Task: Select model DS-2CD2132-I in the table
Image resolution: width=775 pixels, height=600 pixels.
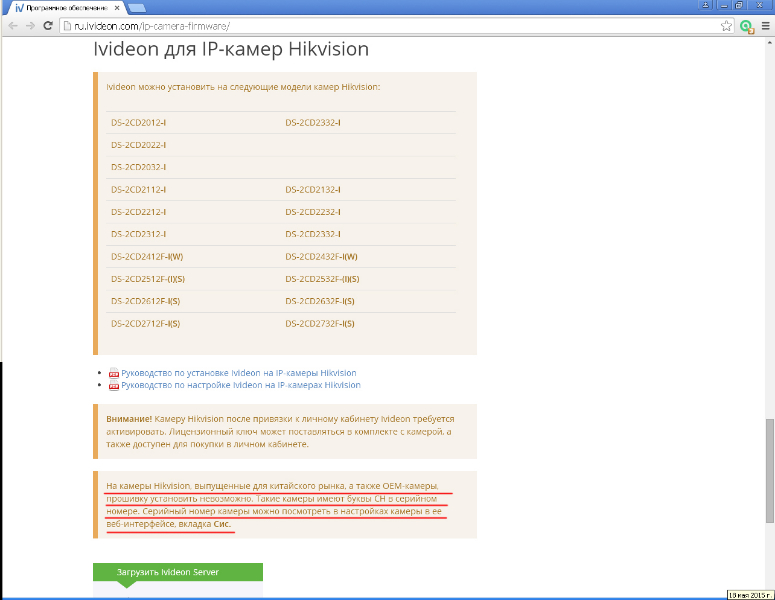Action: pos(313,189)
